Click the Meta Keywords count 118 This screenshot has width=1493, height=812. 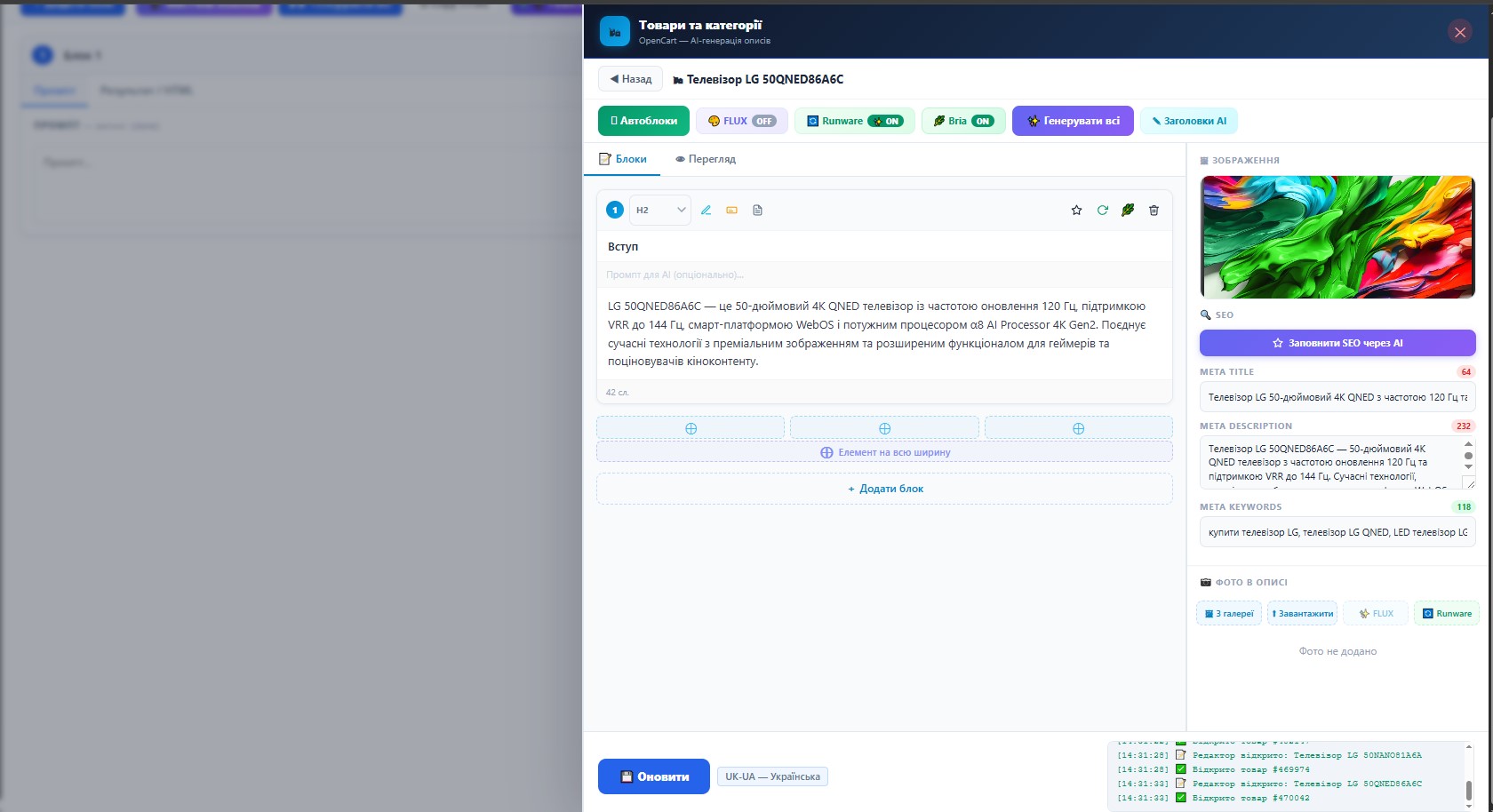(x=1464, y=507)
